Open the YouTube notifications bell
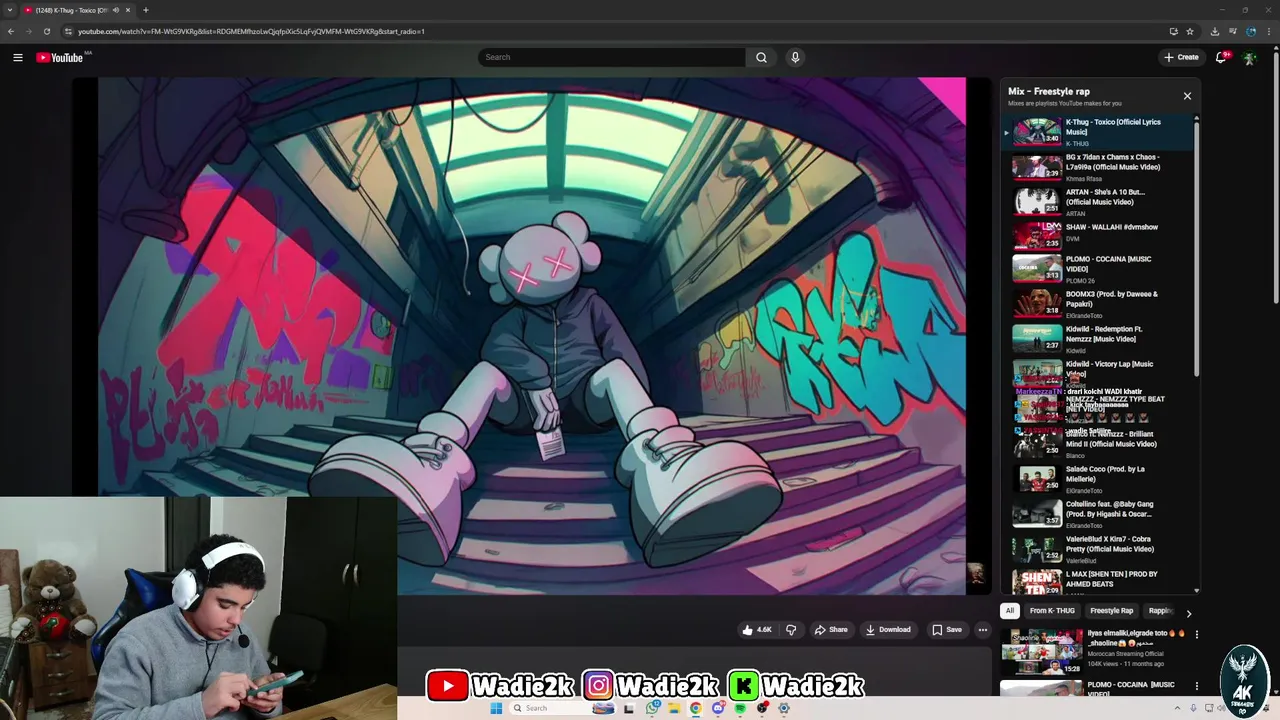 coord(1221,57)
